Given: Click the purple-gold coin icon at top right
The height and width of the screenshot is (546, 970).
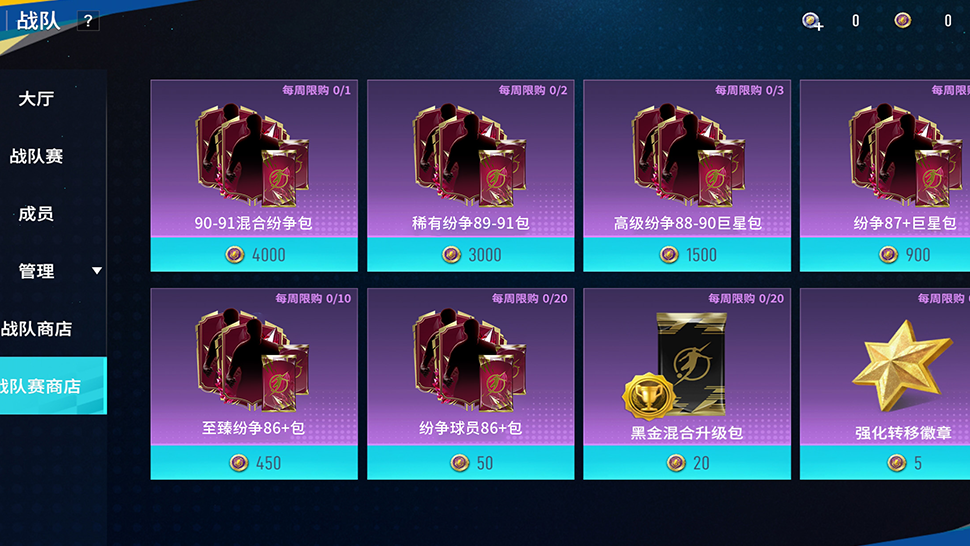Looking at the screenshot, I should click(903, 20).
